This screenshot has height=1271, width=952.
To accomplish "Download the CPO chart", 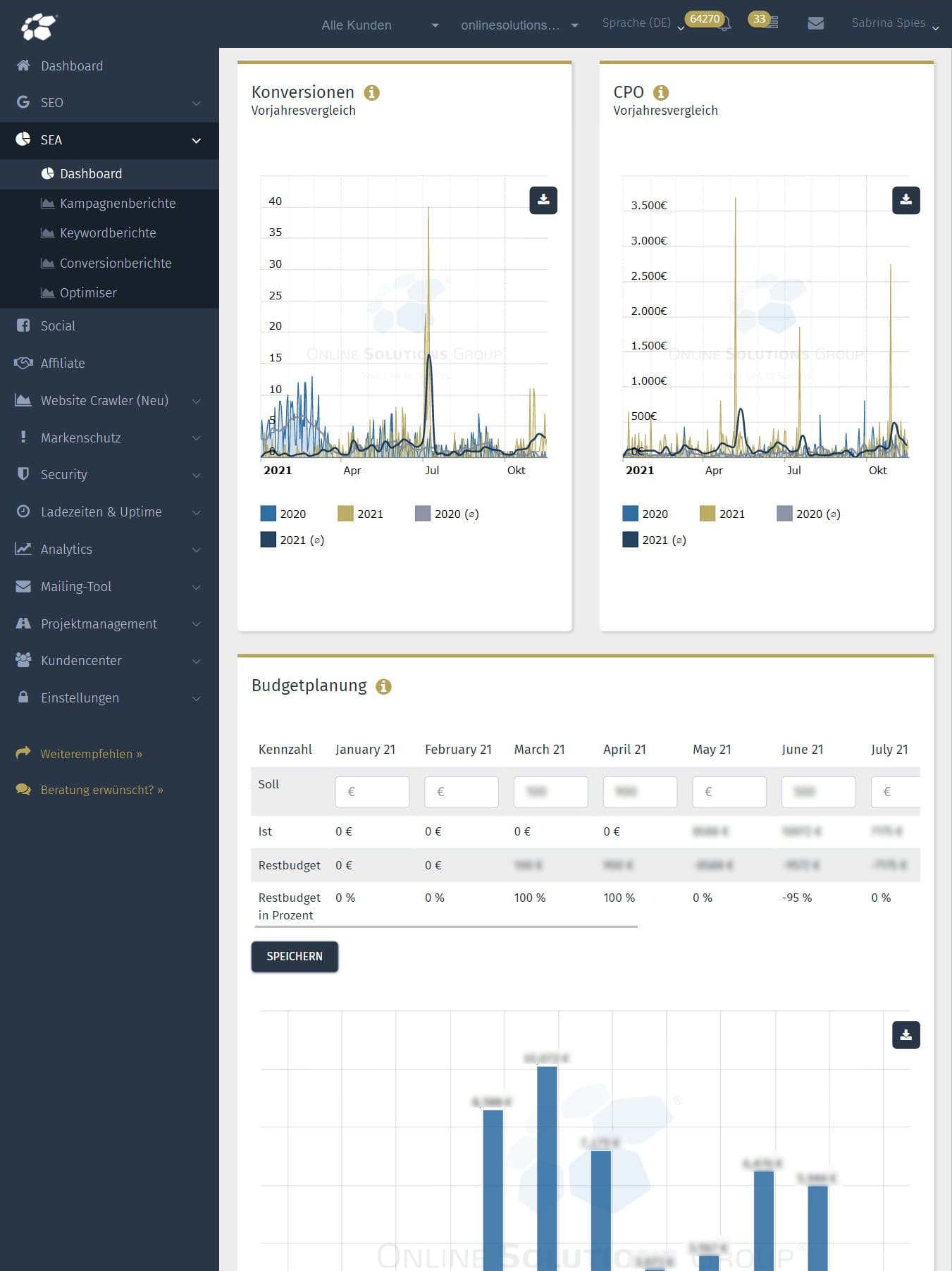I will pos(906,200).
